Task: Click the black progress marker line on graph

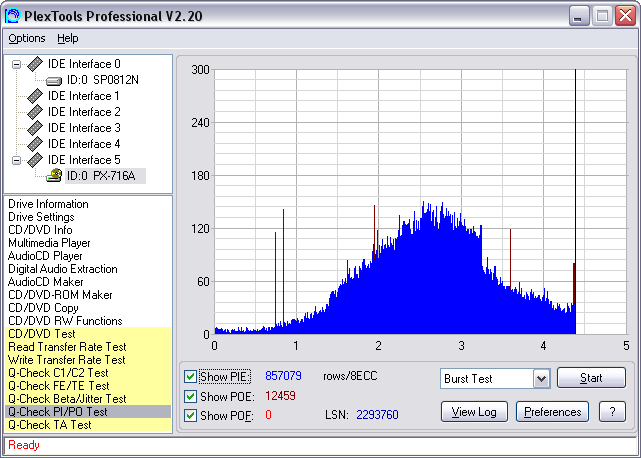Action: click(x=576, y=202)
